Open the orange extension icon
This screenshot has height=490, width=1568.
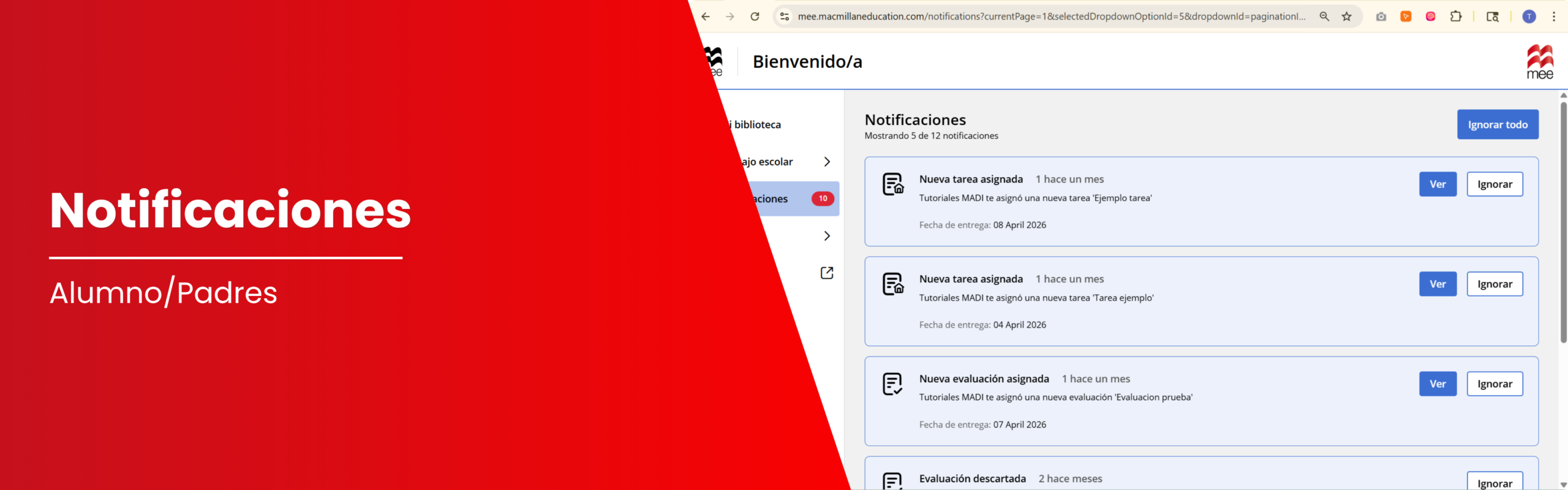[1406, 17]
